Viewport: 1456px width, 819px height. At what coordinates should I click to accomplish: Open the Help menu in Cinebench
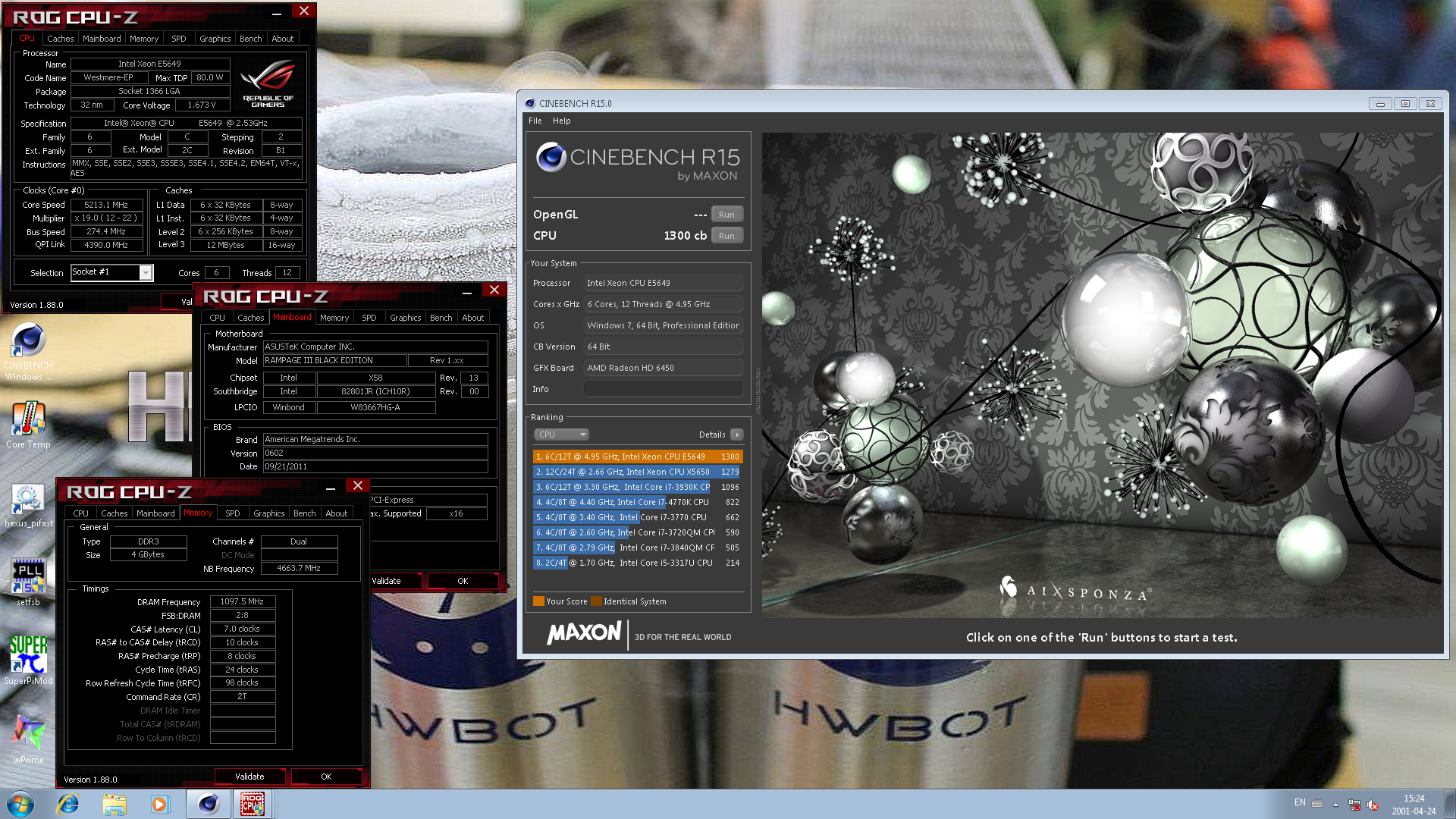point(561,121)
